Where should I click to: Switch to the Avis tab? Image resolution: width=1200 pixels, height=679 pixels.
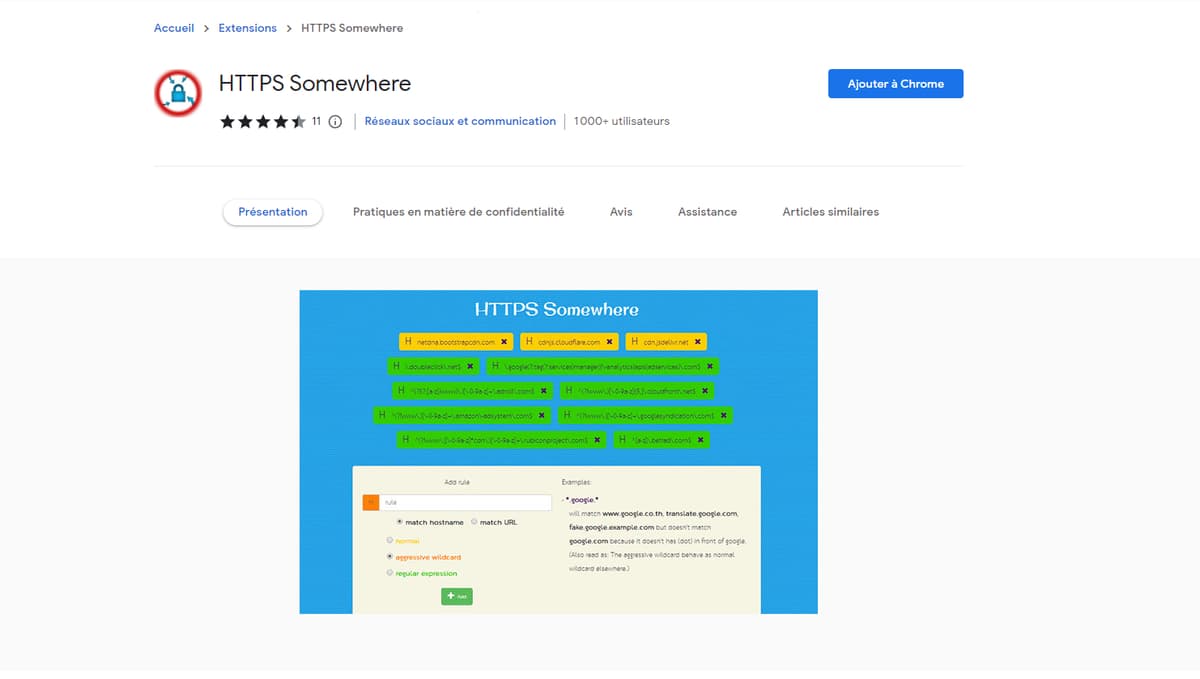[x=621, y=212]
